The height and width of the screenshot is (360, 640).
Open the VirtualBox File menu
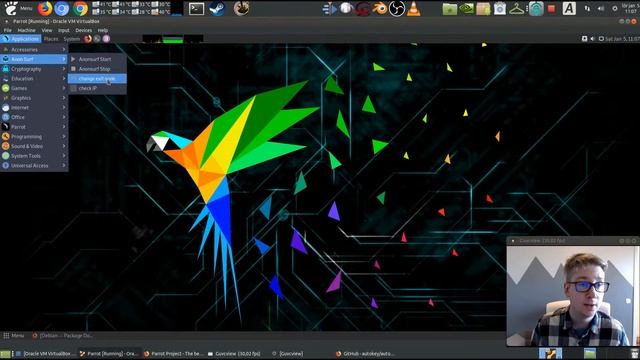[7, 30]
